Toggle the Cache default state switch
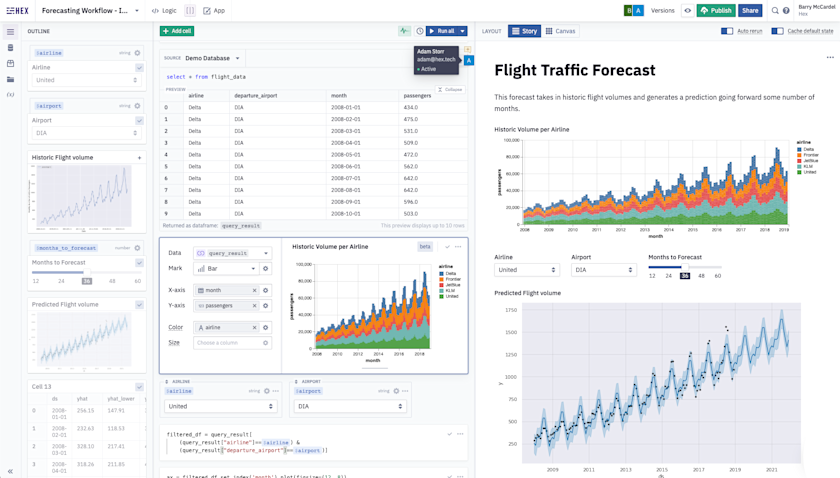 [x=777, y=31]
